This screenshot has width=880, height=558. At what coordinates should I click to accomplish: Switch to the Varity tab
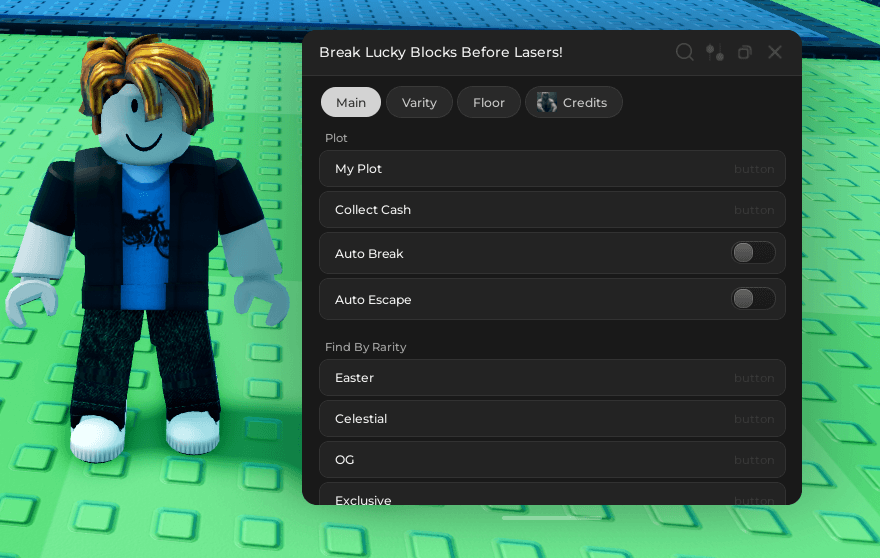click(419, 102)
